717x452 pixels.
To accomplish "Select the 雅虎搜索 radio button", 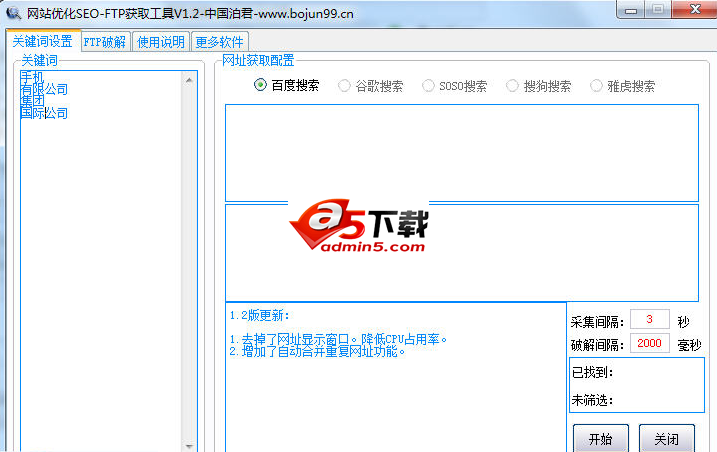I will [622, 86].
